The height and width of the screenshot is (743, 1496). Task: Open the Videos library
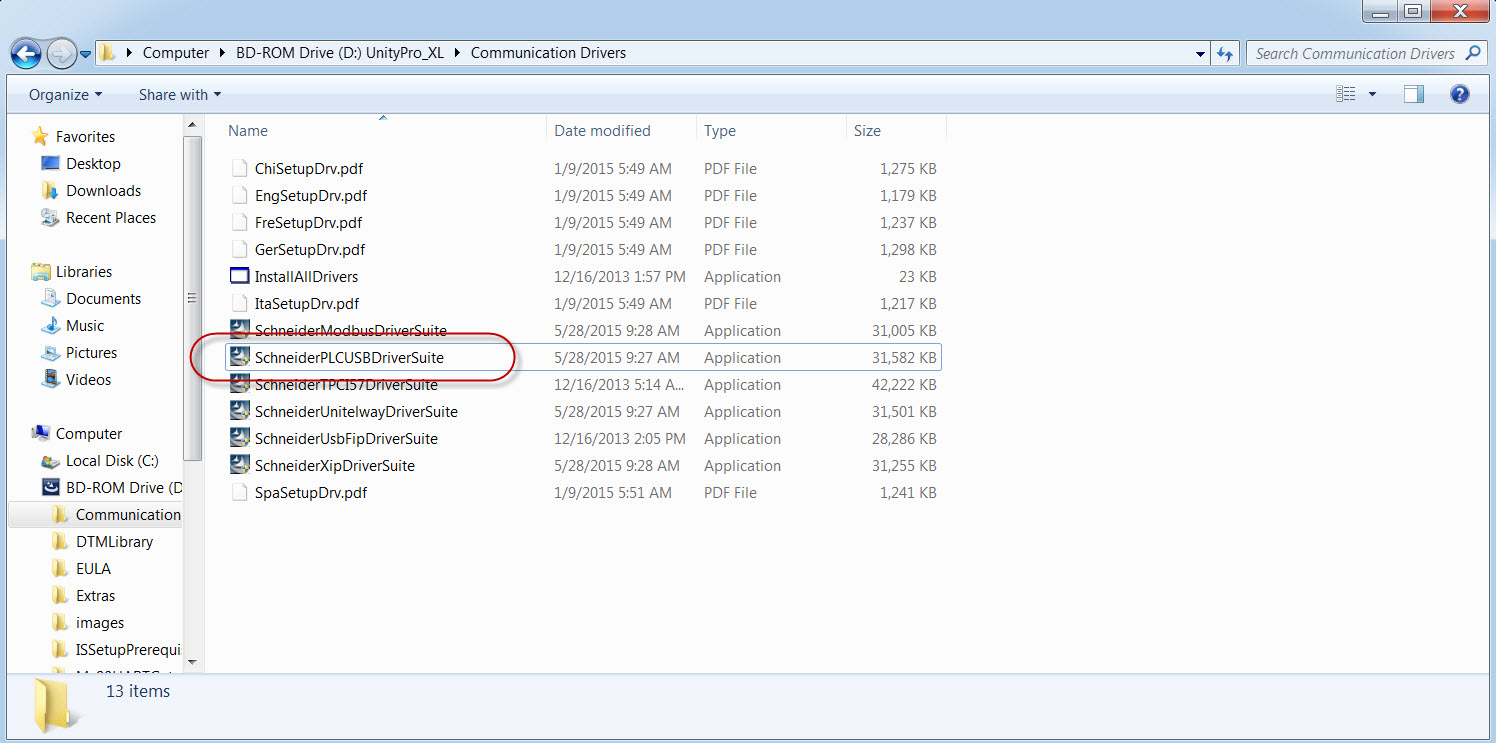click(x=88, y=379)
